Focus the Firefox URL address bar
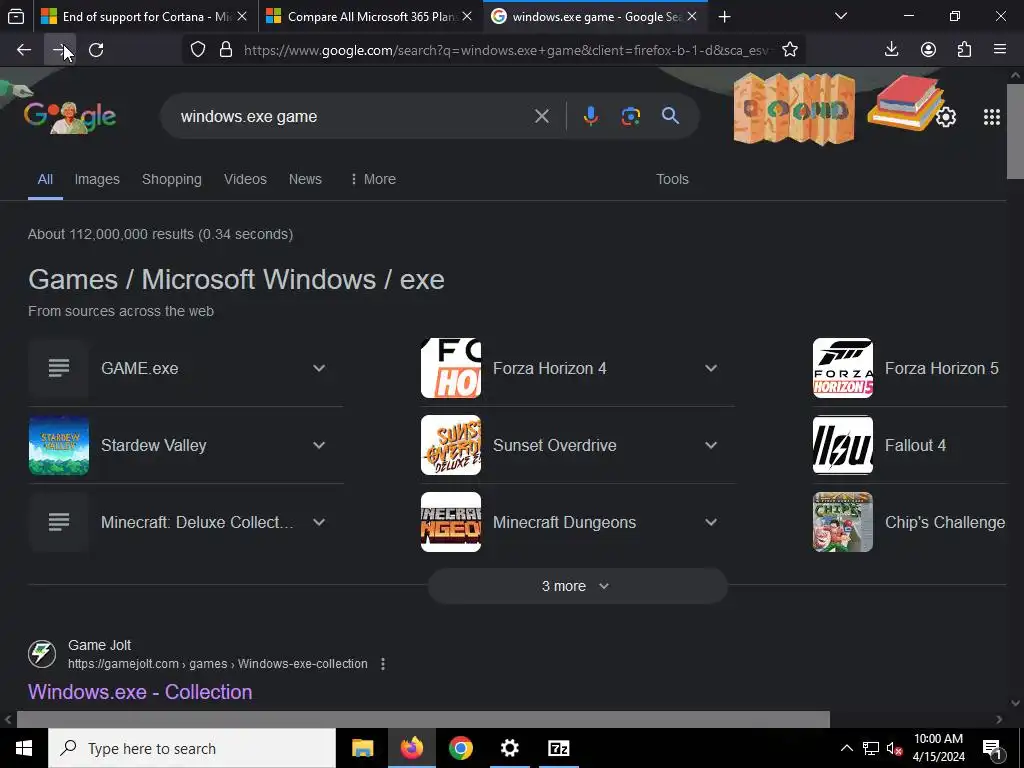Image resolution: width=1024 pixels, height=768 pixels. point(506,50)
